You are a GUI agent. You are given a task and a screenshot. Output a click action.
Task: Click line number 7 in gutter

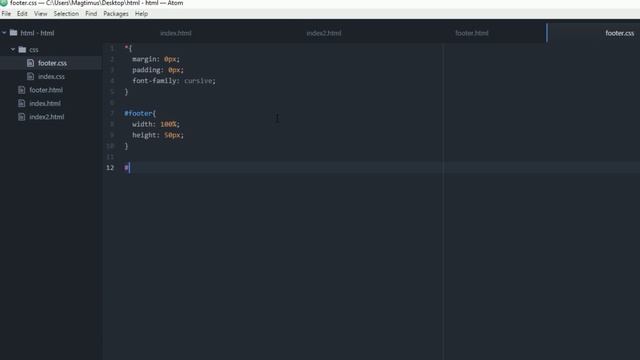point(112,113)
